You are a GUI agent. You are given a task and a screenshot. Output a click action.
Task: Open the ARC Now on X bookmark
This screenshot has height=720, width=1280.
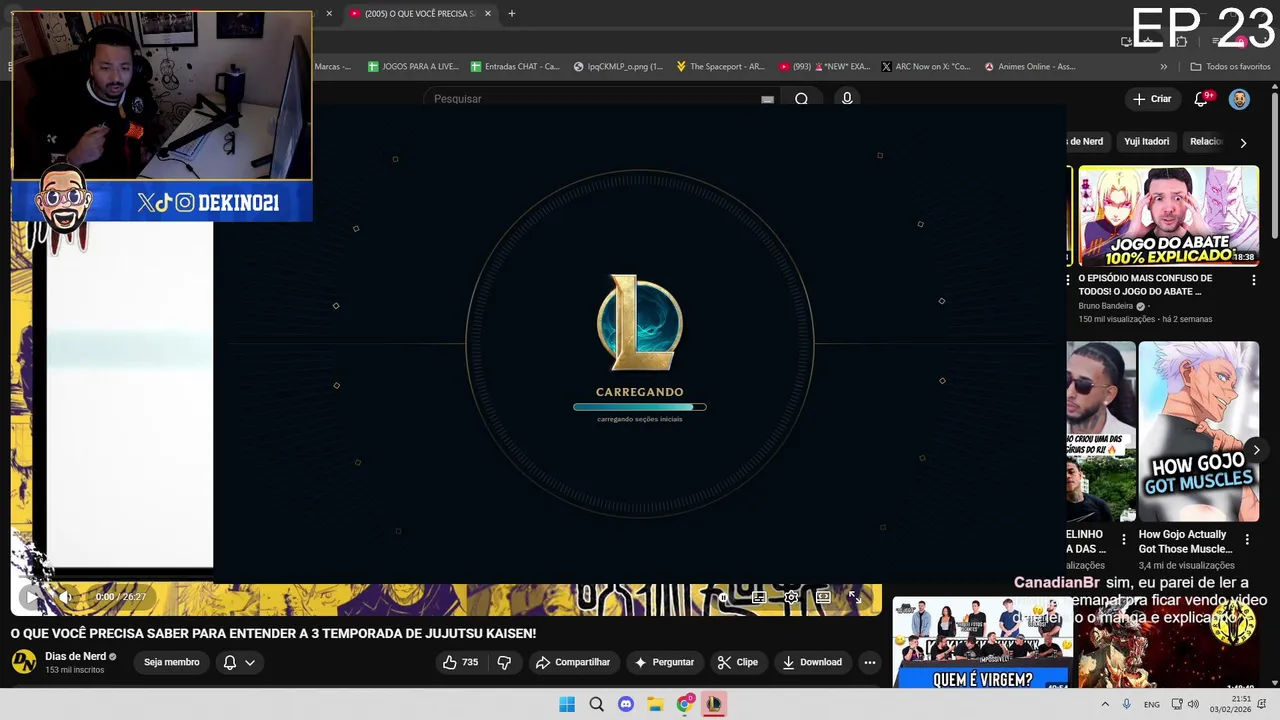pyautogui.click(x=925, y=66)
